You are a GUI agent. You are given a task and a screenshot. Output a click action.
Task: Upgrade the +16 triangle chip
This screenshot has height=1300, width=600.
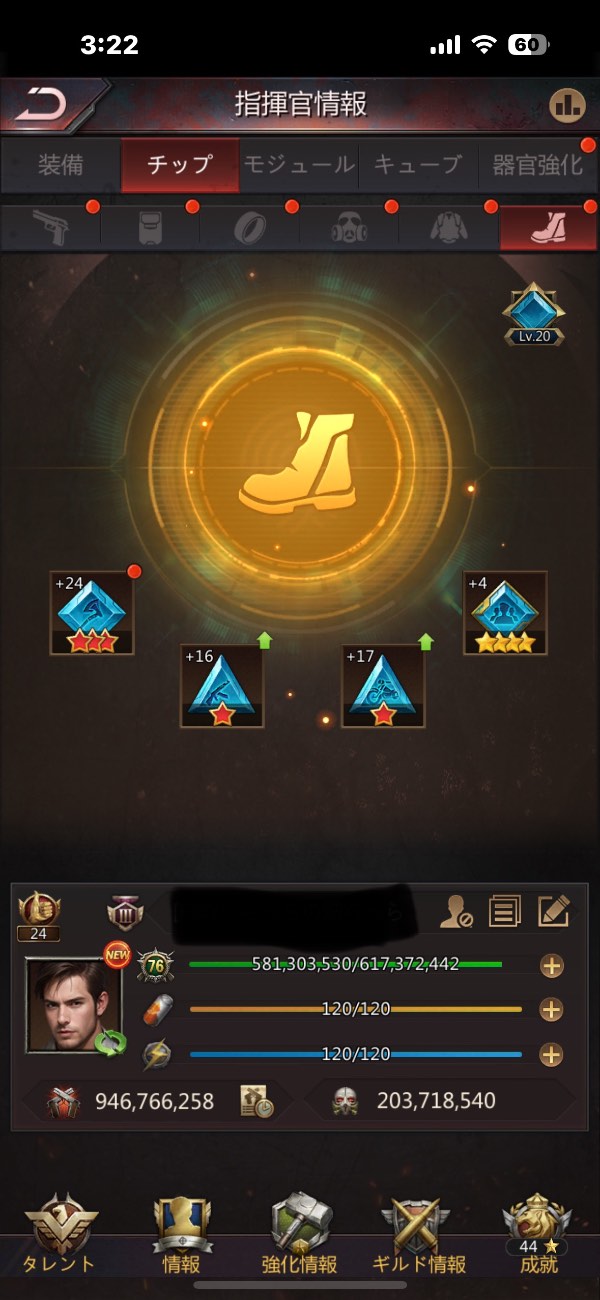pos(222,686)
